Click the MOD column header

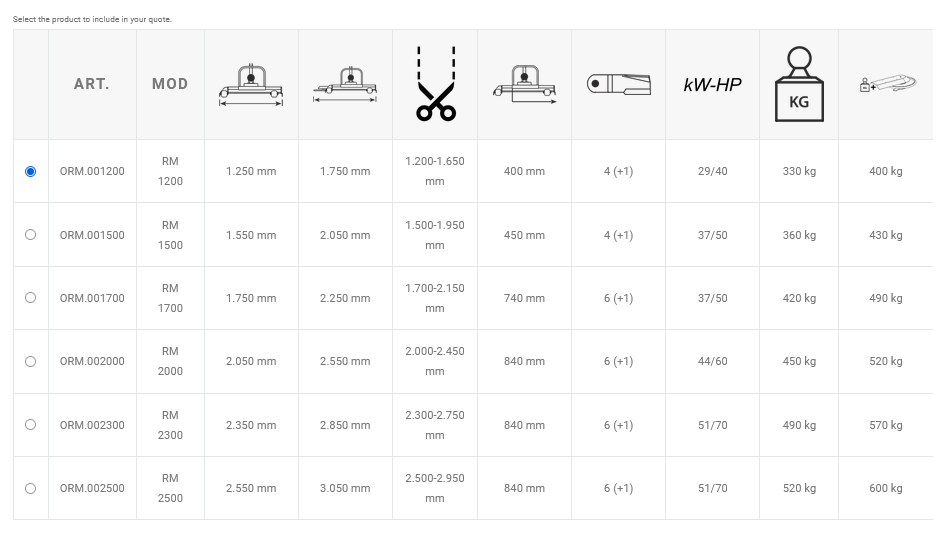coord(170,85)
